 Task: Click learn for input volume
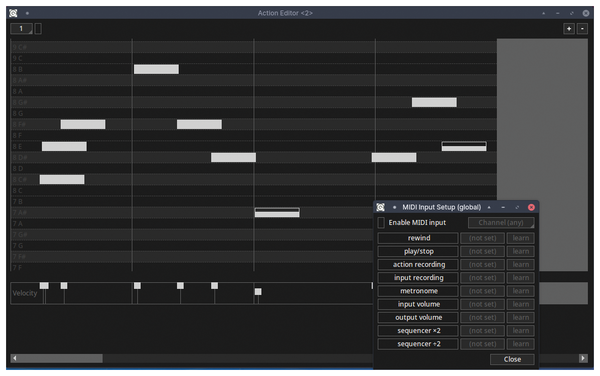520,304
